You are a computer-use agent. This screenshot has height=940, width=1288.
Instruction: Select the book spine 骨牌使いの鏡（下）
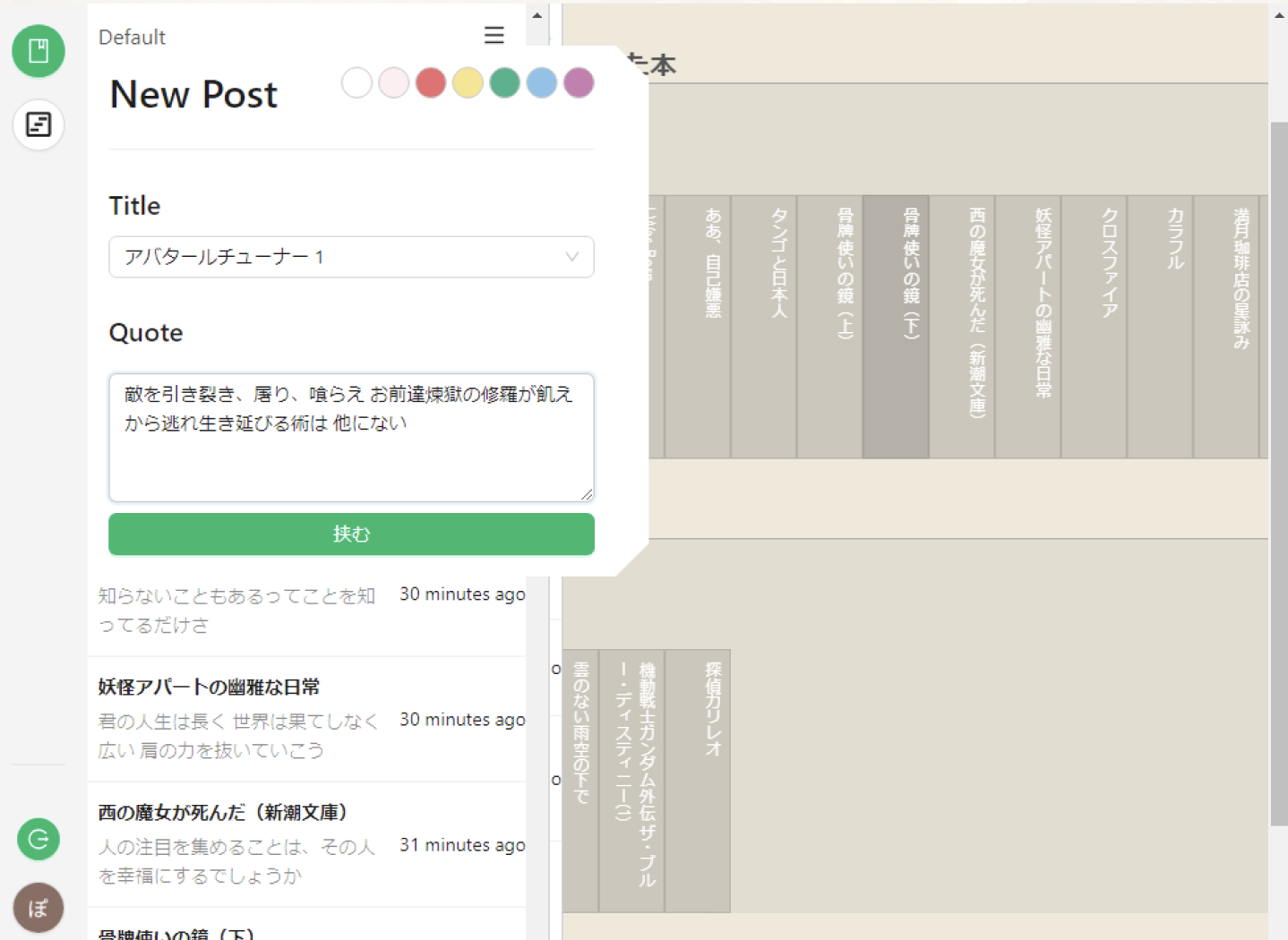[x=896, y=327]
